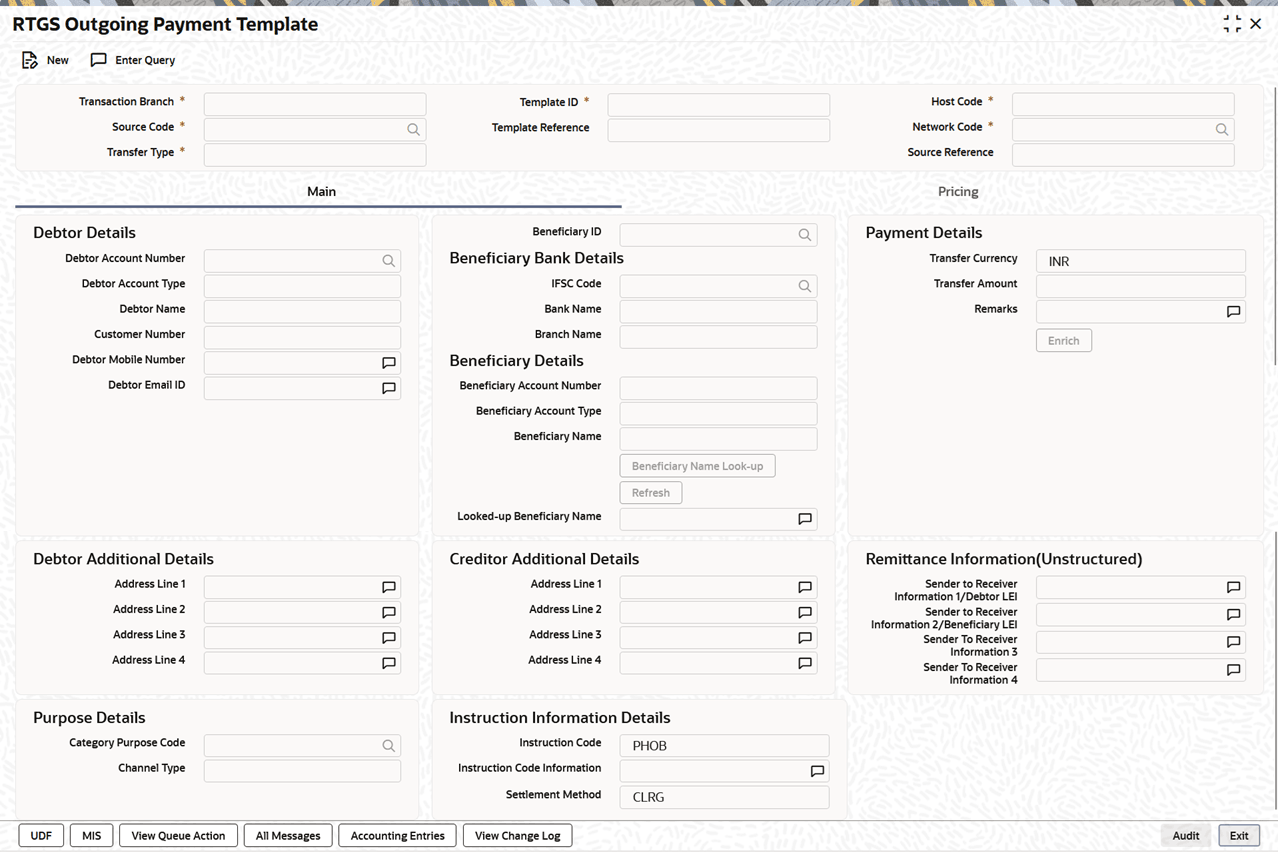Open Sender to Receiver Information 1 editor icon
This screenshot has width=1278, height=852.
[x=1233, y=587]
